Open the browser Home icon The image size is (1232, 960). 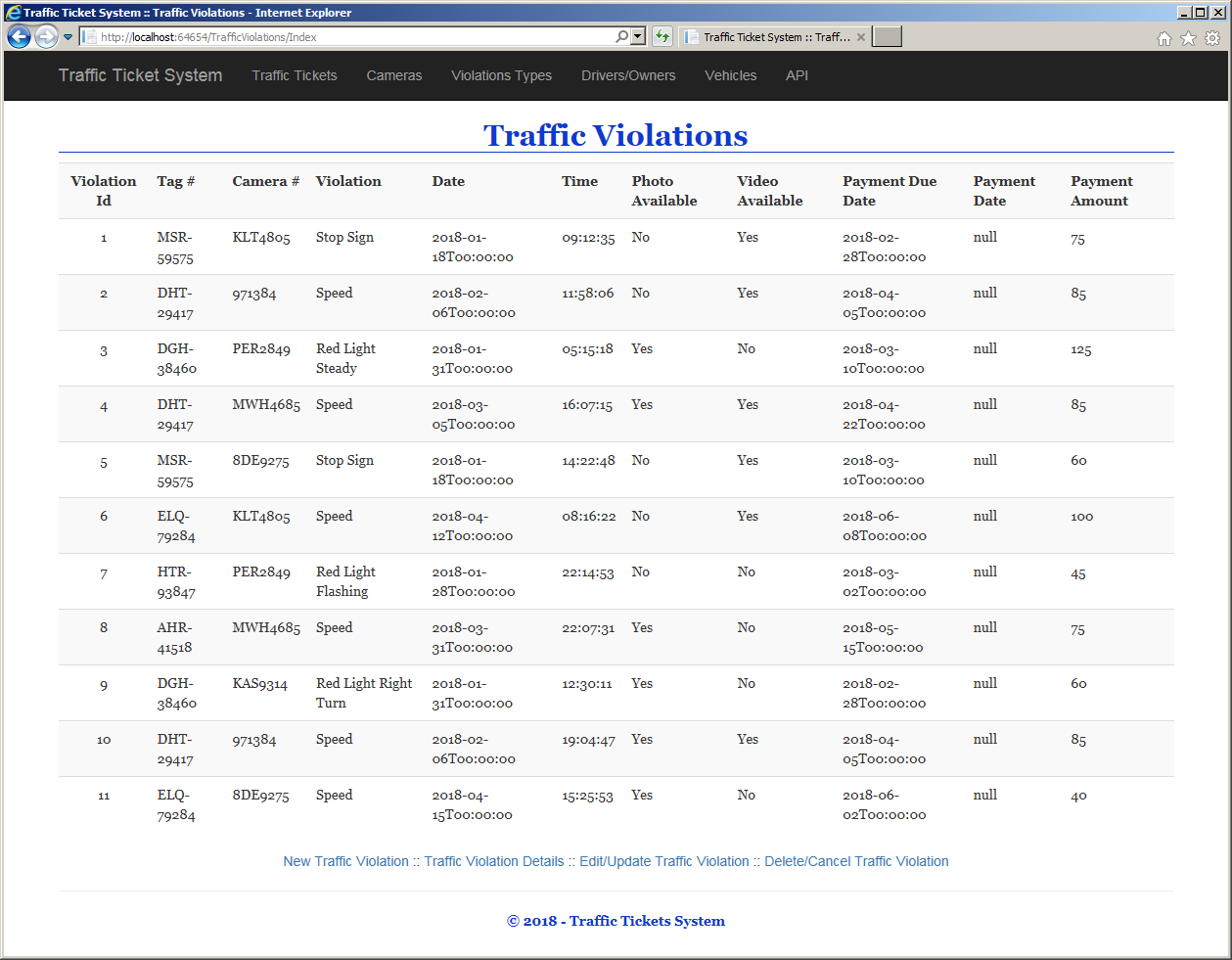1164,38
